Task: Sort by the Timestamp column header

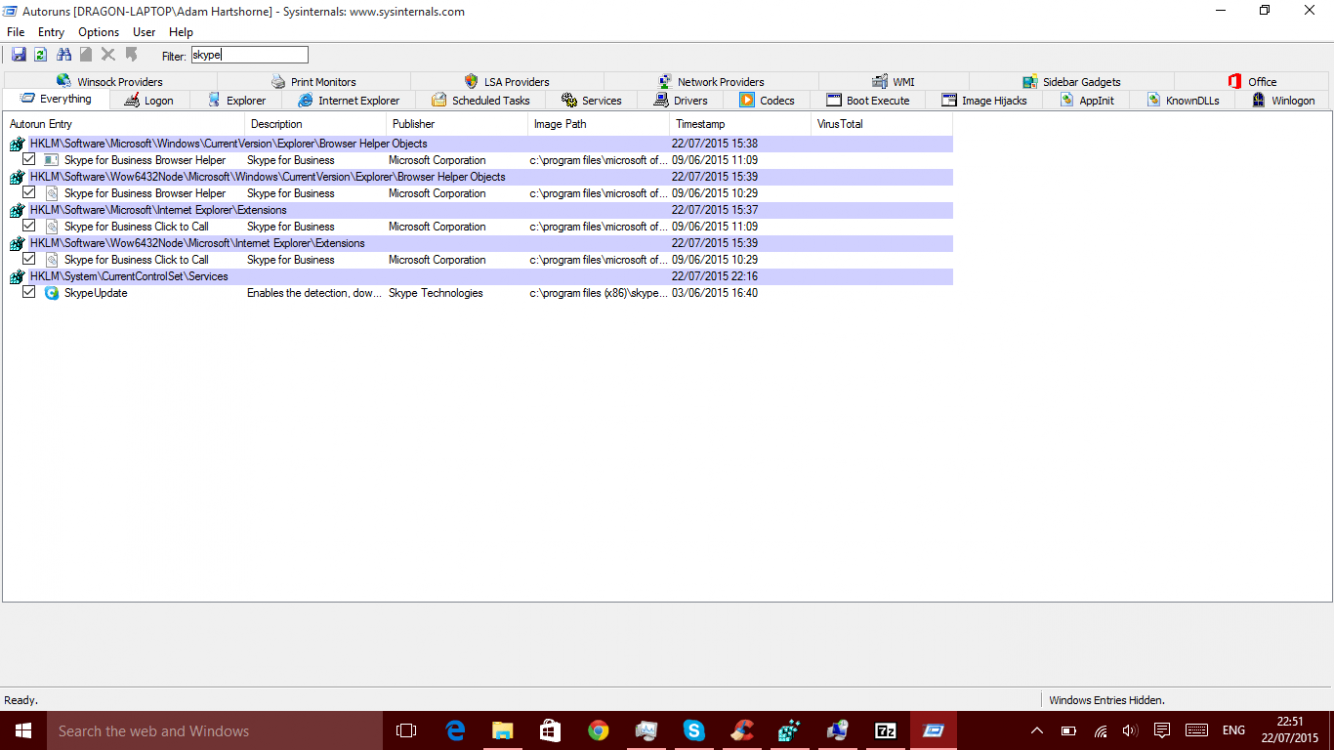Action: pos(700,124)
